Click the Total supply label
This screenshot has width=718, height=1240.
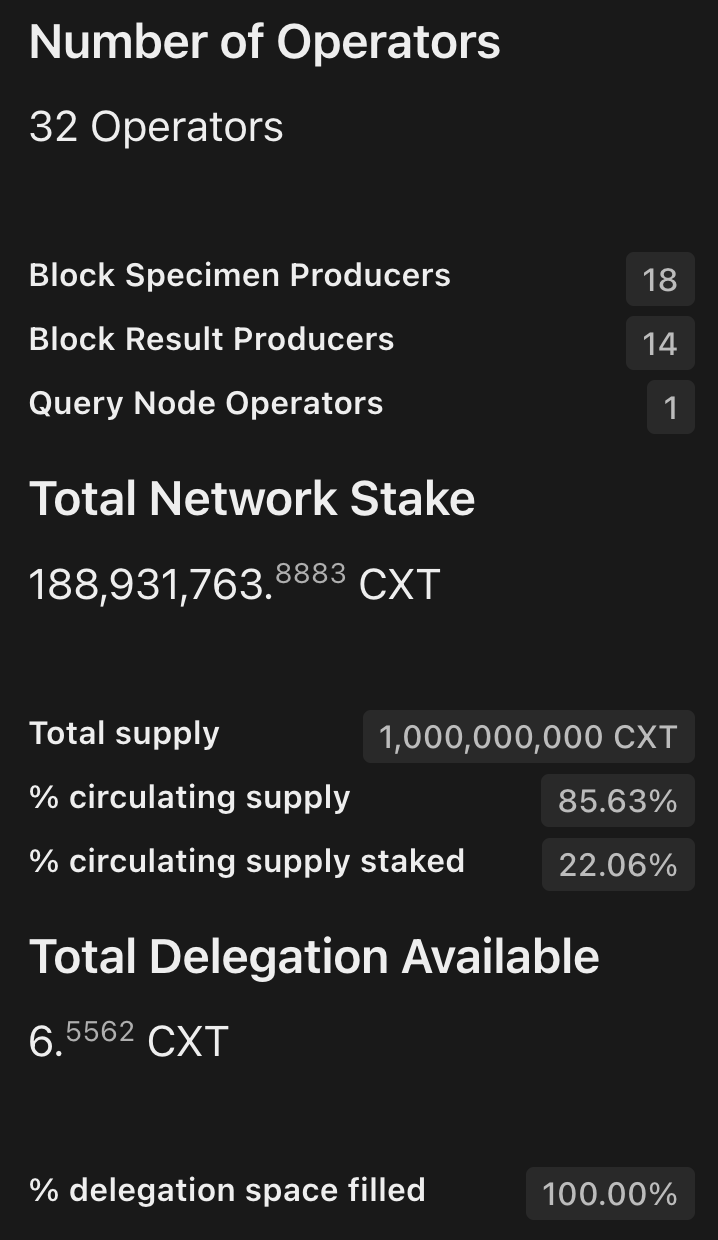pyautogui.click(x=124, y=734)
